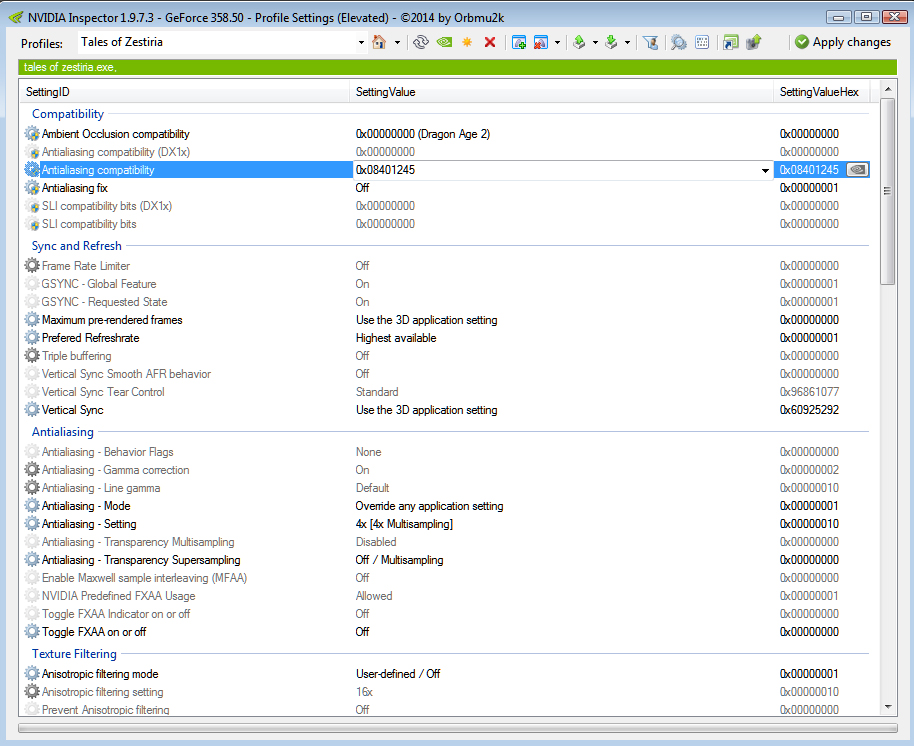Image resolution: width=914 pixels, height=746 pixels.
Task: Select Vertical Sync Smooth AFR behavior row
Action: tap(447, 374)
